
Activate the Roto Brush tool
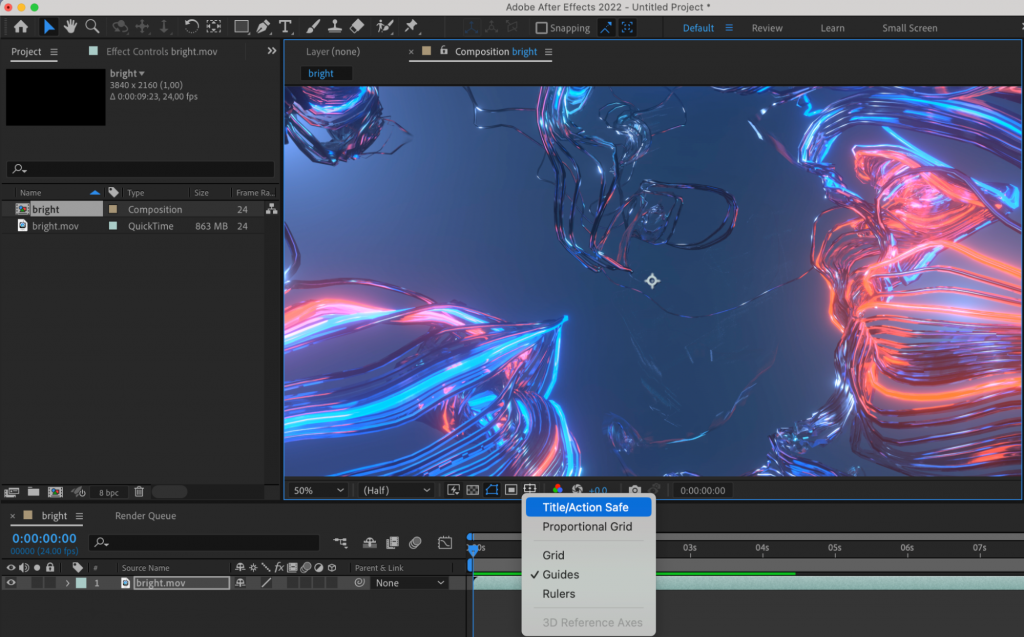[385, 27]
